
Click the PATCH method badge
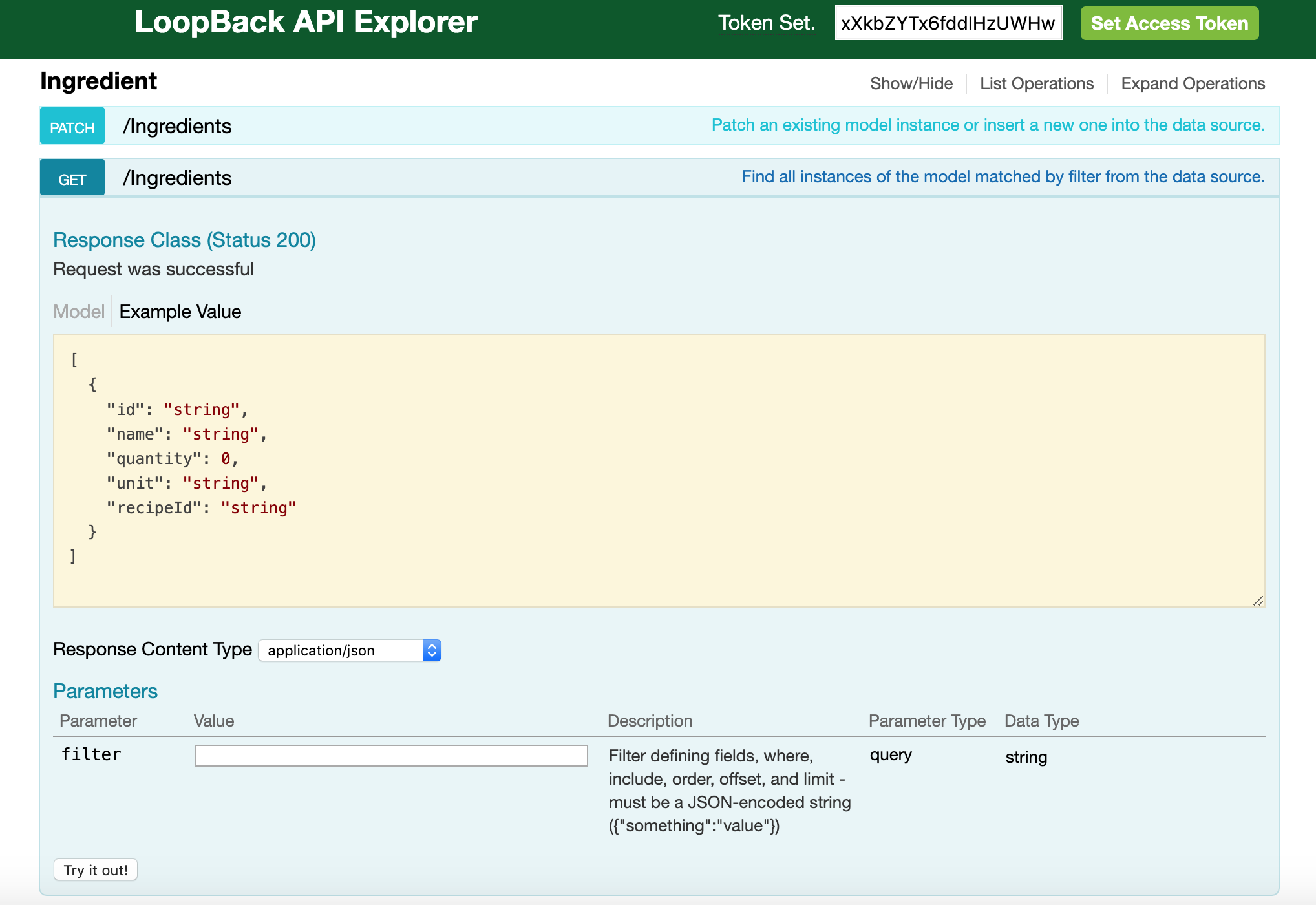point(72,126)
